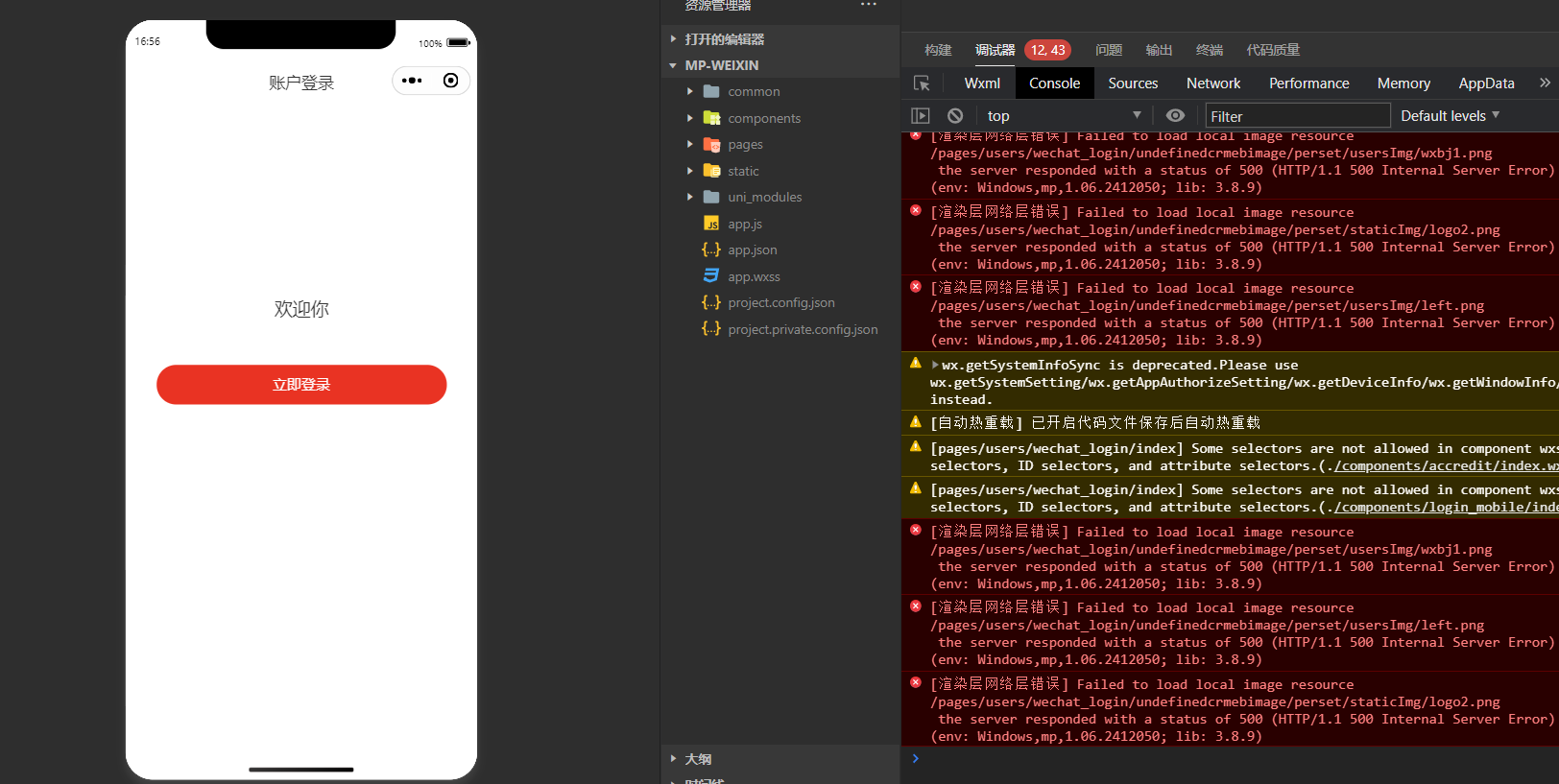The height and width of the screenshot is (784, 1559).
Task: Click the 12, 43 error count badge
Action: click(x=1047, y=50)
